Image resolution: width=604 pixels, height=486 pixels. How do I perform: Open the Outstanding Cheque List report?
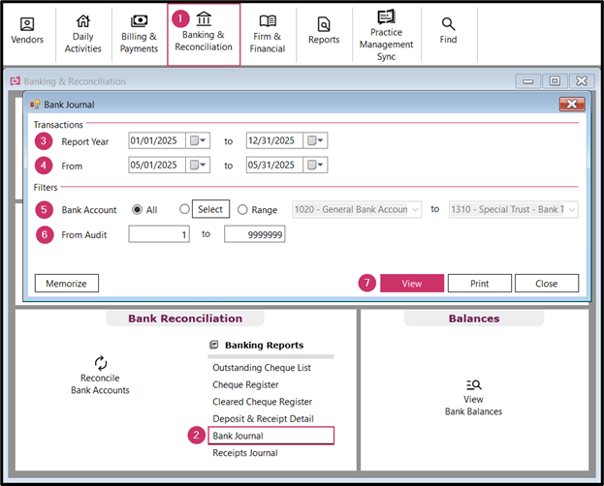tap(262, 368)
